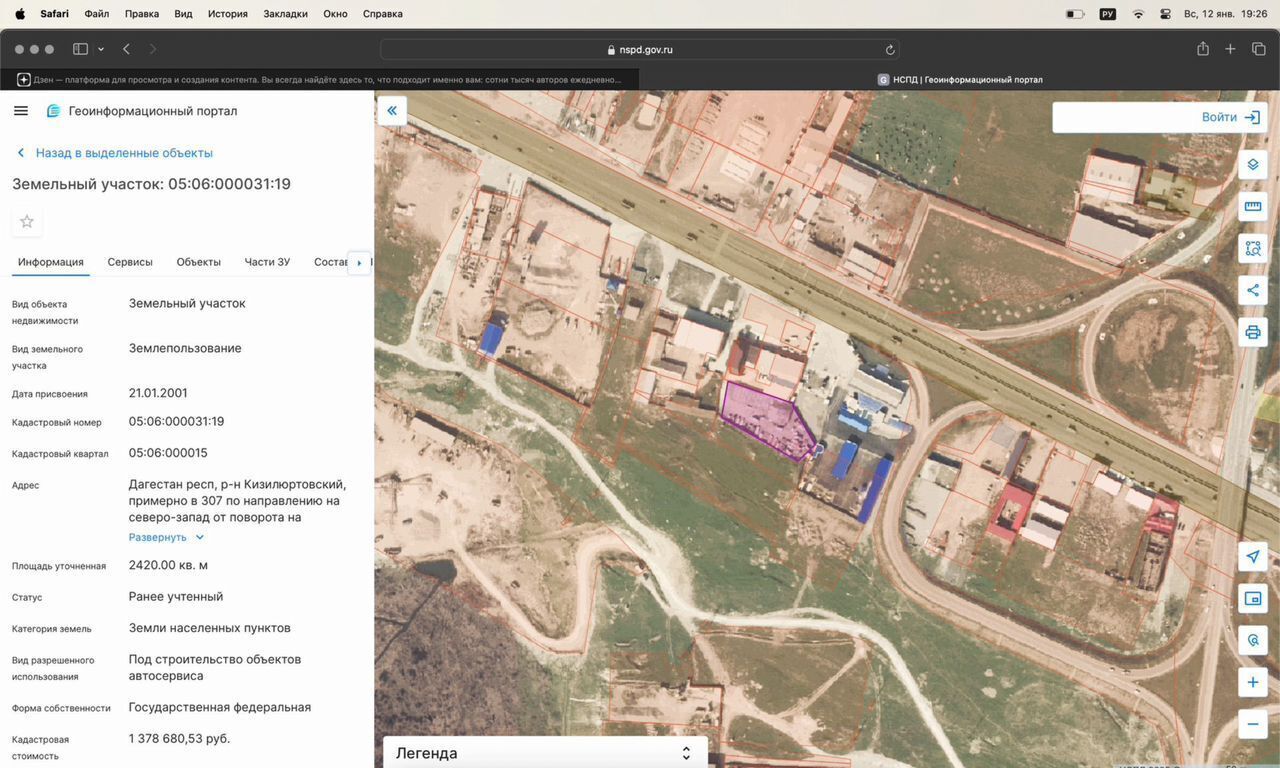Click the date value 21.01.2001
Image resolution: width=1280 pixels, height=768 pixels.
point(158,393)
